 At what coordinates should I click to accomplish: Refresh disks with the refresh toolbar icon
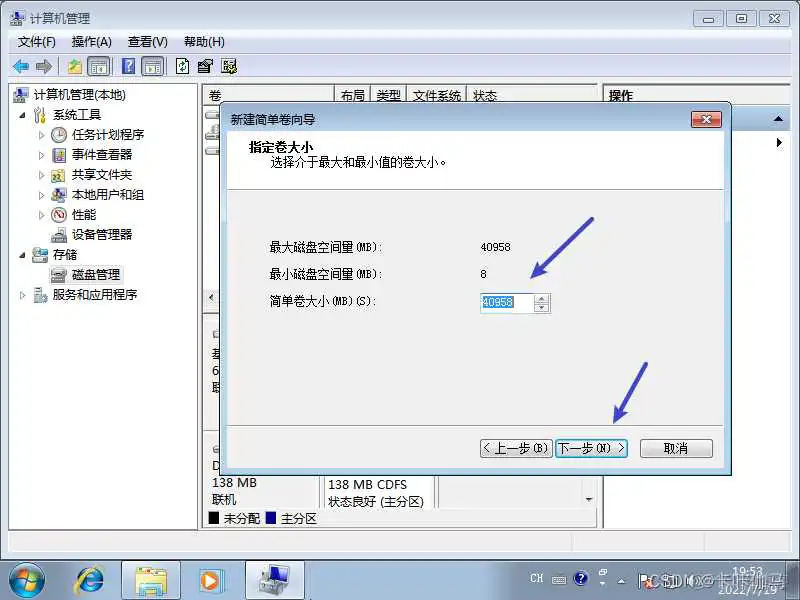(184, 66)
